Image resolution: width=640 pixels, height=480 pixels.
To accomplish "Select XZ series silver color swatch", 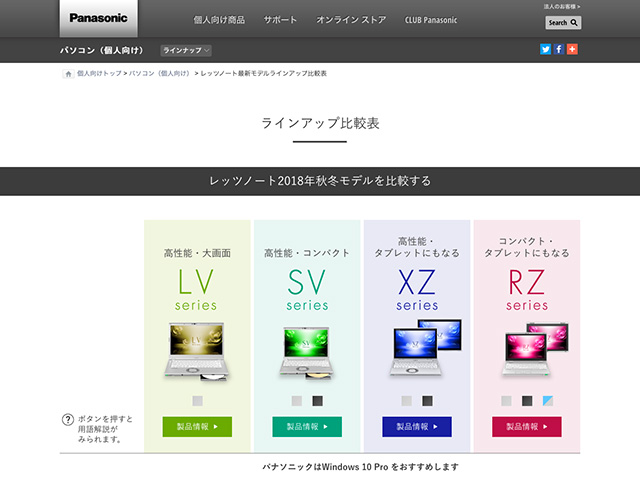I will click(407, 401).
